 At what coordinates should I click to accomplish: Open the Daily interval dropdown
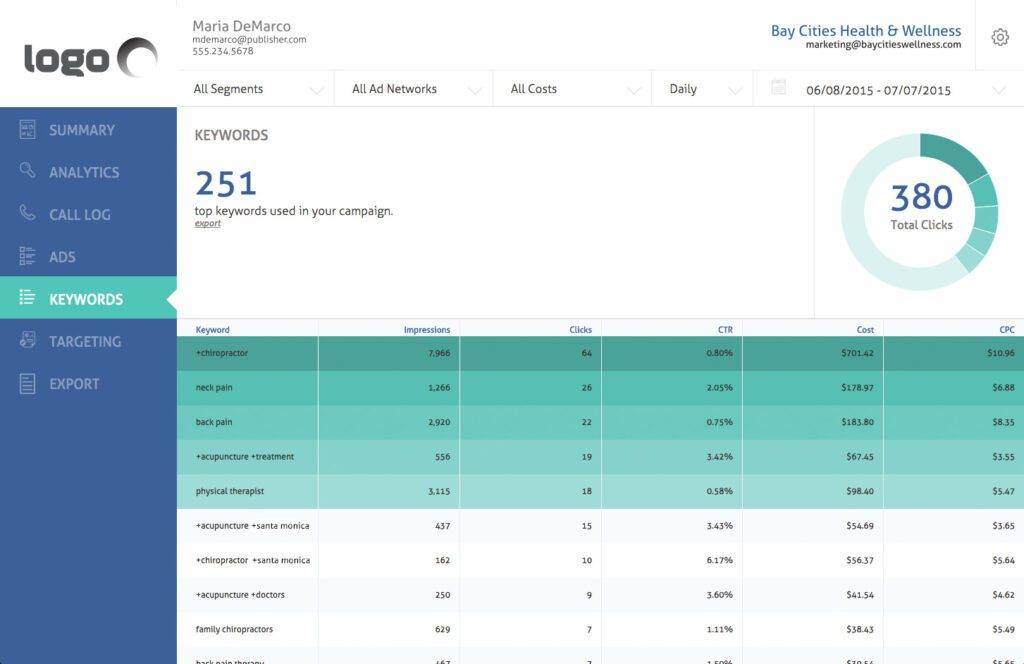(x=703, y=89)
